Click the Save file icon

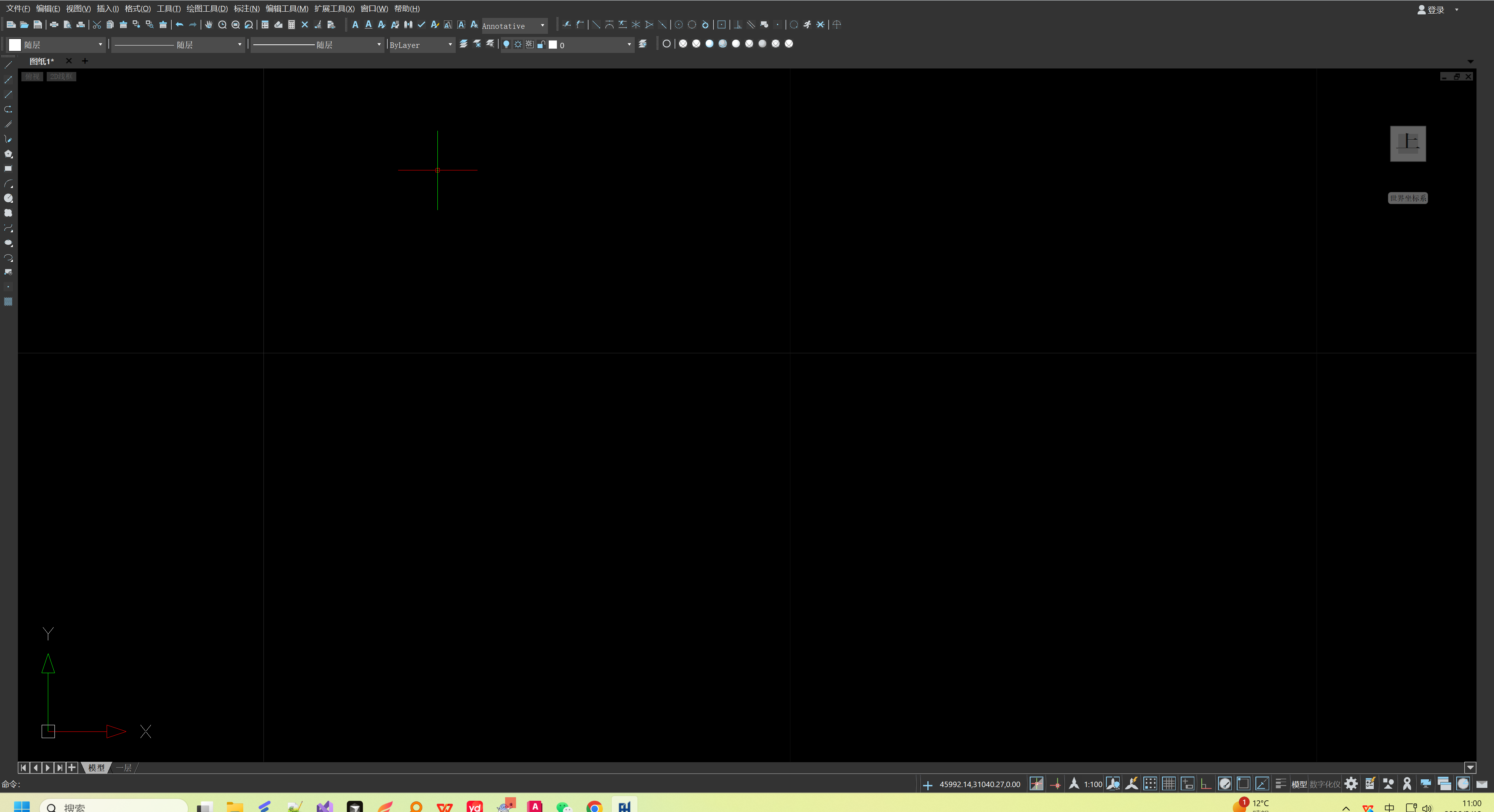[x=38, y=25]
